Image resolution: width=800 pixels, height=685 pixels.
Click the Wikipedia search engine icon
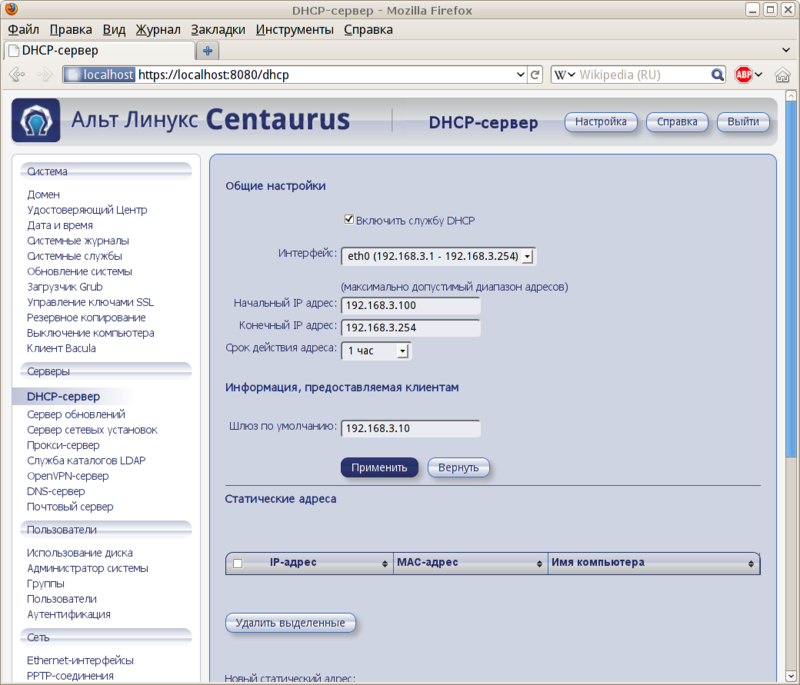(x=560, y=75)
